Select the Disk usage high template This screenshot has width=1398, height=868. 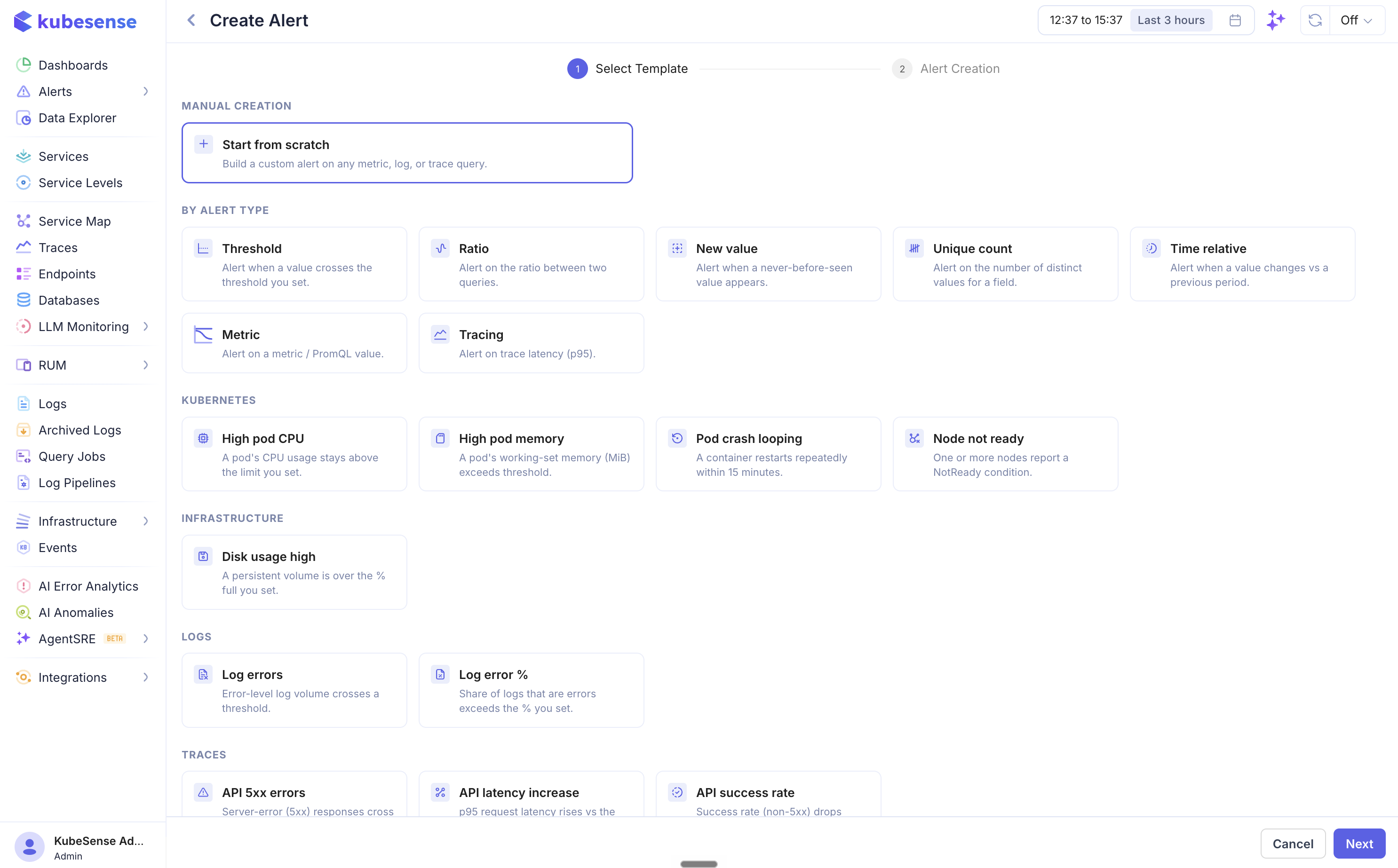tap(294, 572)
